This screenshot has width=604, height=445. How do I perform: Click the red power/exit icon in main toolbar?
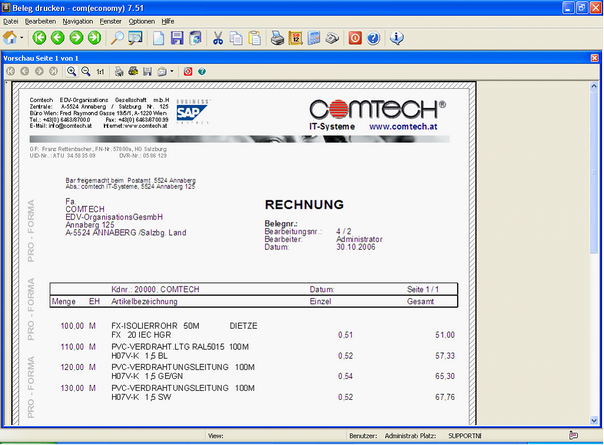pyautogui.click(x=355, y=38)
